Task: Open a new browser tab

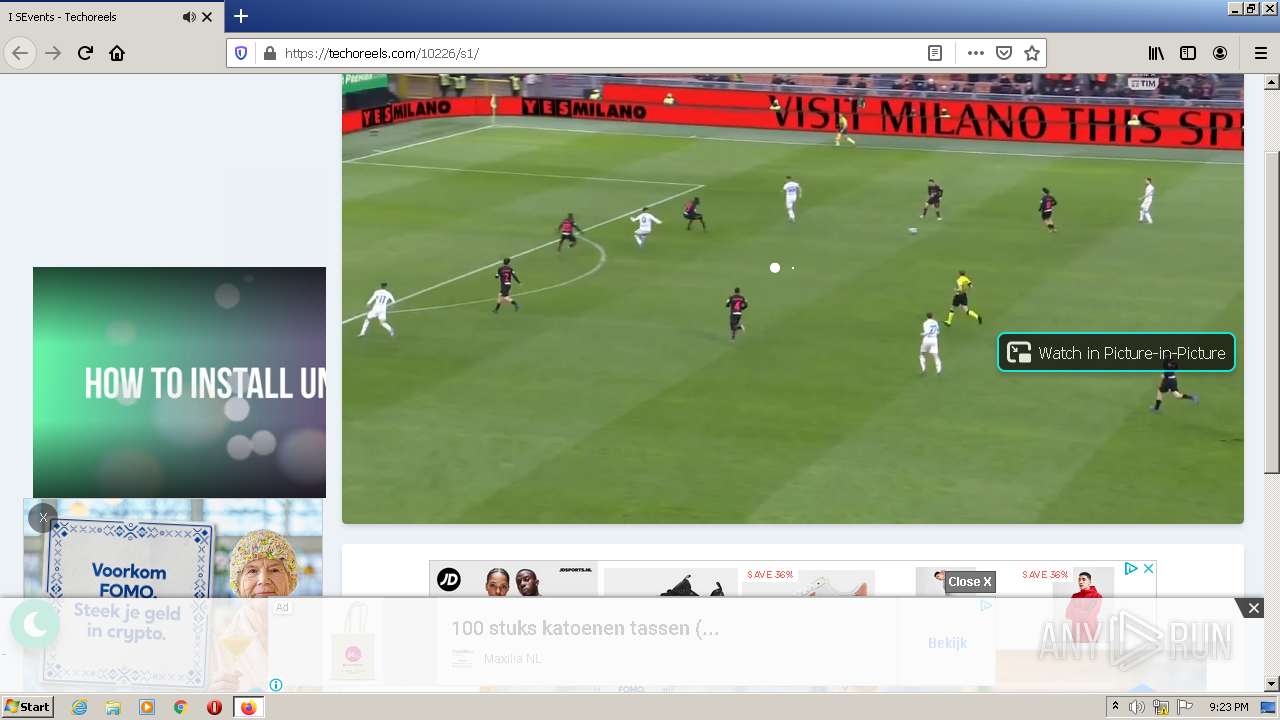Action: (241, 16)
